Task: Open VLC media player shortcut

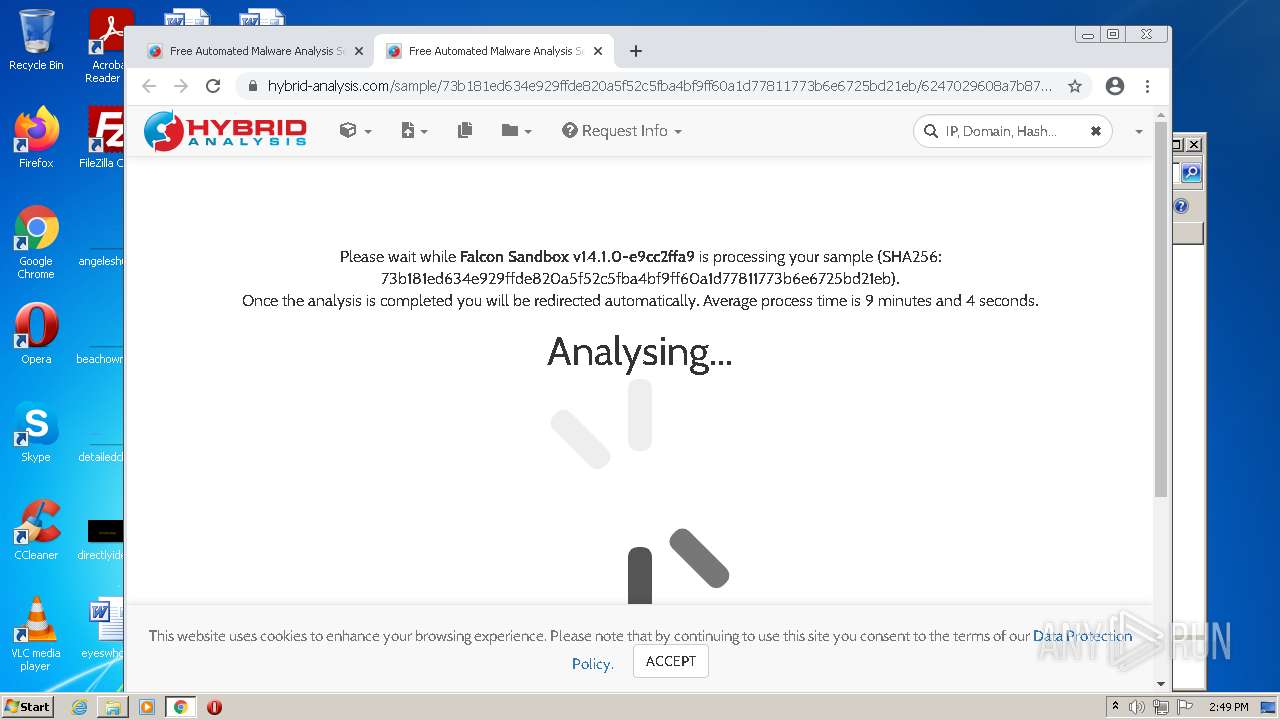Action: [x=36, y=634]
